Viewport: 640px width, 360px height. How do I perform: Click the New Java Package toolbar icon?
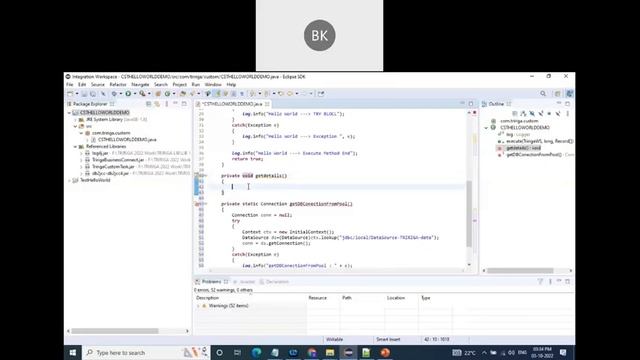point(158,93)
